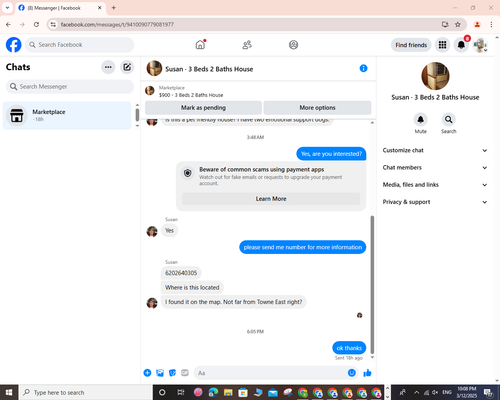Image resolution: width=500 pixels, height=400 pixels.
Task: Open the volume control in system tray
Action: (435, 392)
